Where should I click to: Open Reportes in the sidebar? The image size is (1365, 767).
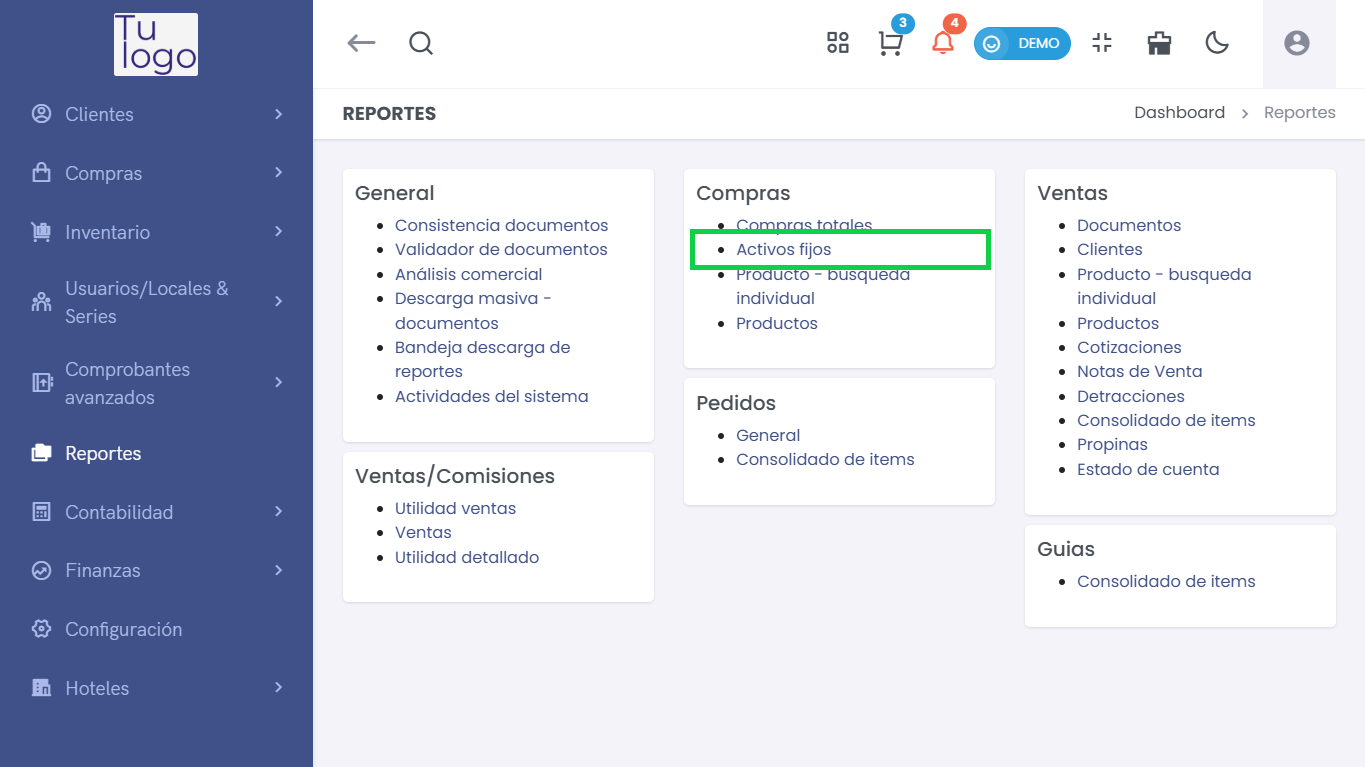click(157, 453)
